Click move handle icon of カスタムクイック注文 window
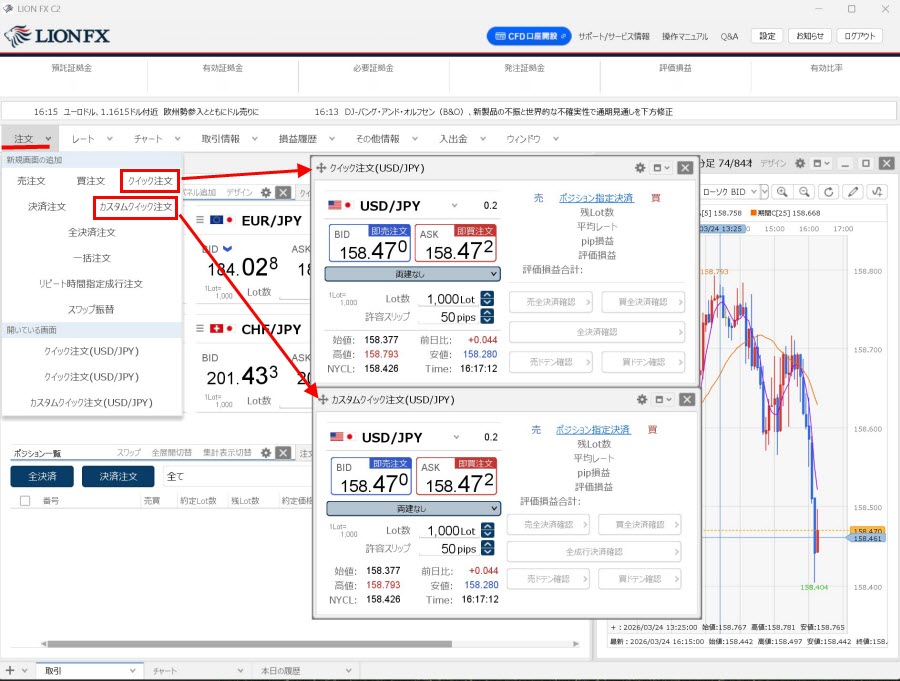The width and height of the screenshot is (900, 681). (322, 399)
